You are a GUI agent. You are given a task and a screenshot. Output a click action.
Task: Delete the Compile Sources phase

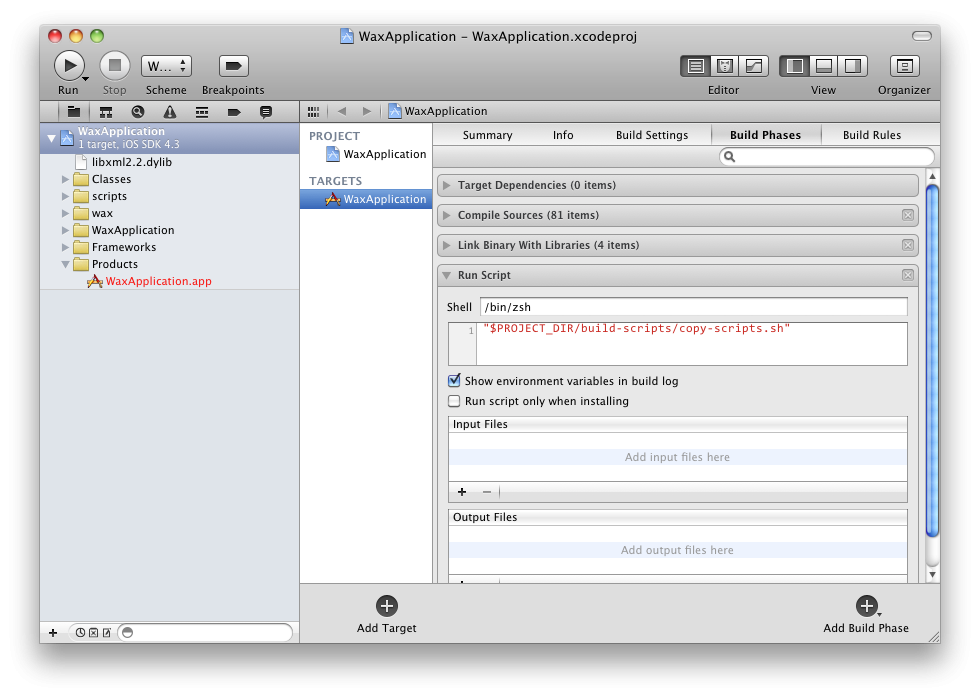point(908,215)
